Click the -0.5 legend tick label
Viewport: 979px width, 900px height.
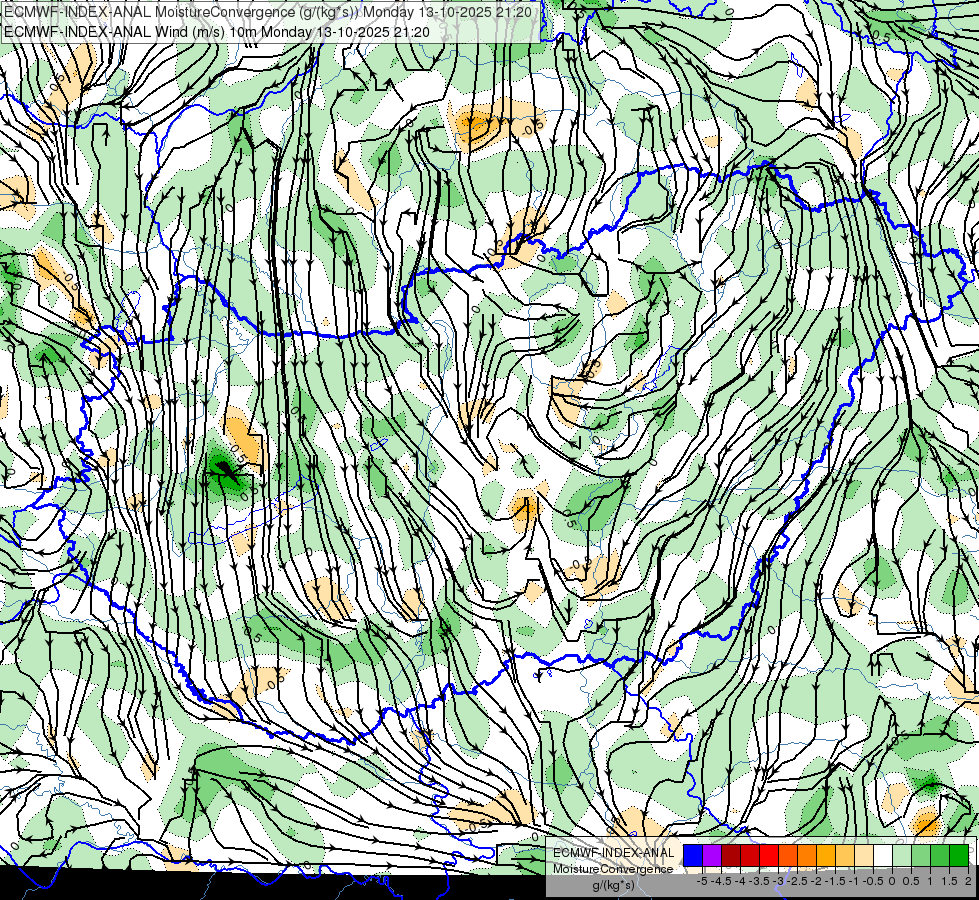pyautogui.click(x=873, y=881)
